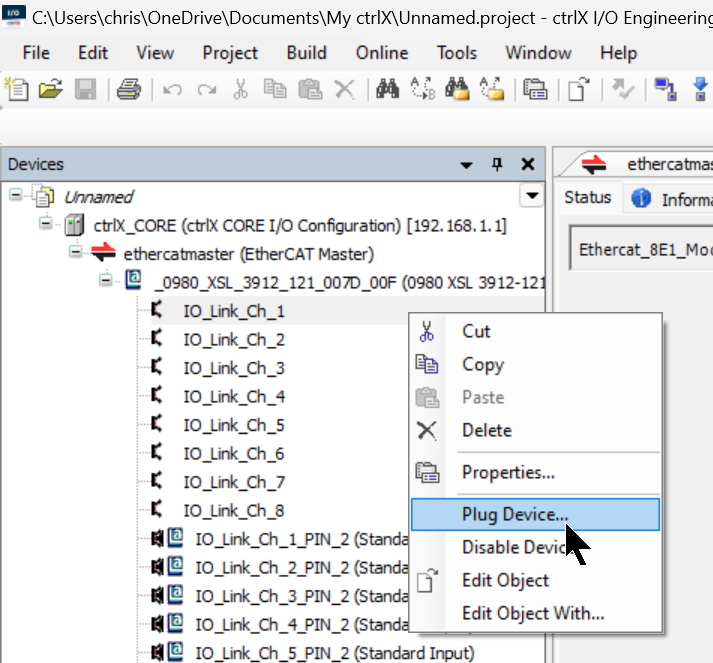Click the Properties toolbar icon
Image resolution: width=713 pixels, height=663 pixels.
tap(535, 89)
